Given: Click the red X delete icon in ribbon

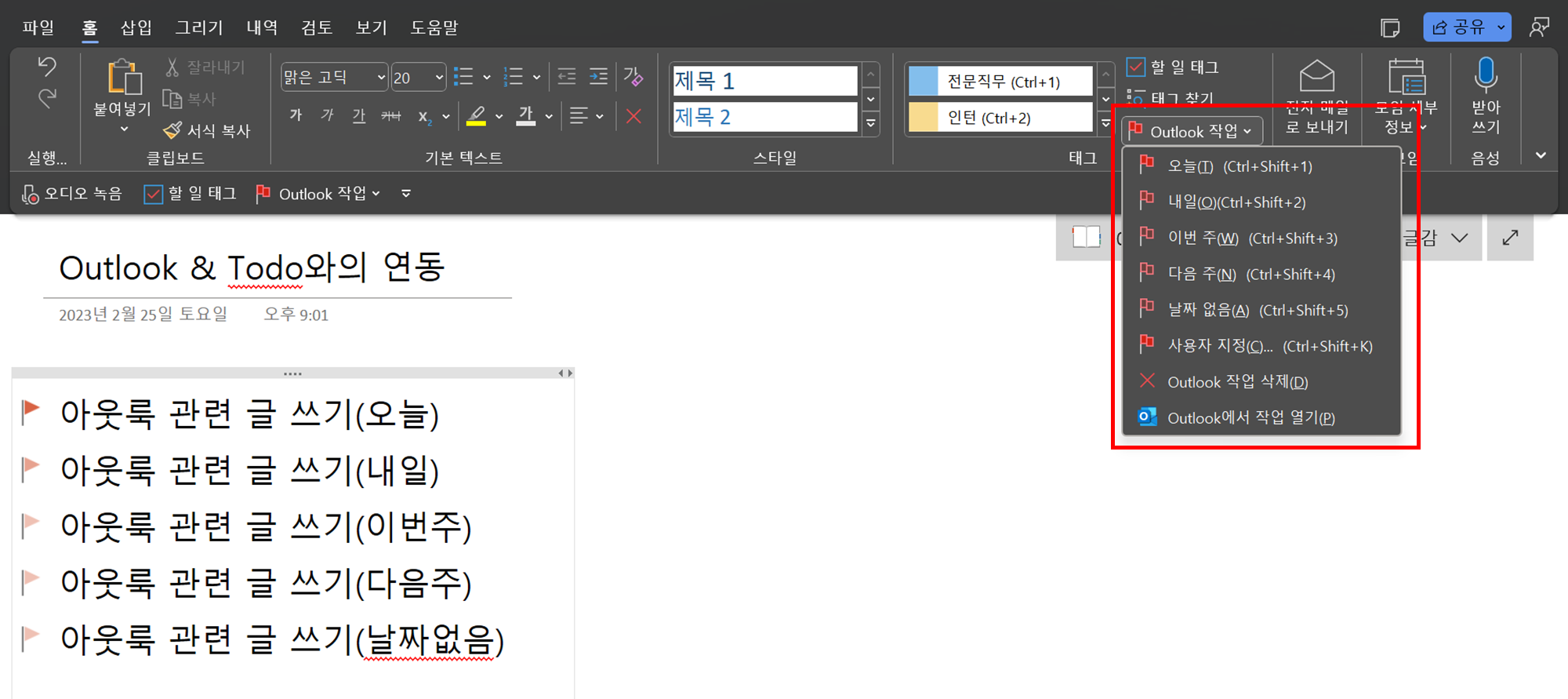Looking at the screenshot, I should 633,117.
